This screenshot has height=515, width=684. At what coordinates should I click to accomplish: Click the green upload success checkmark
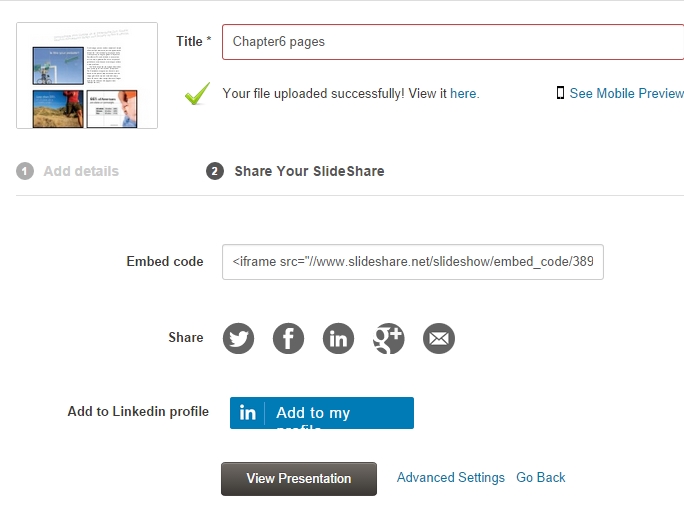197,94
